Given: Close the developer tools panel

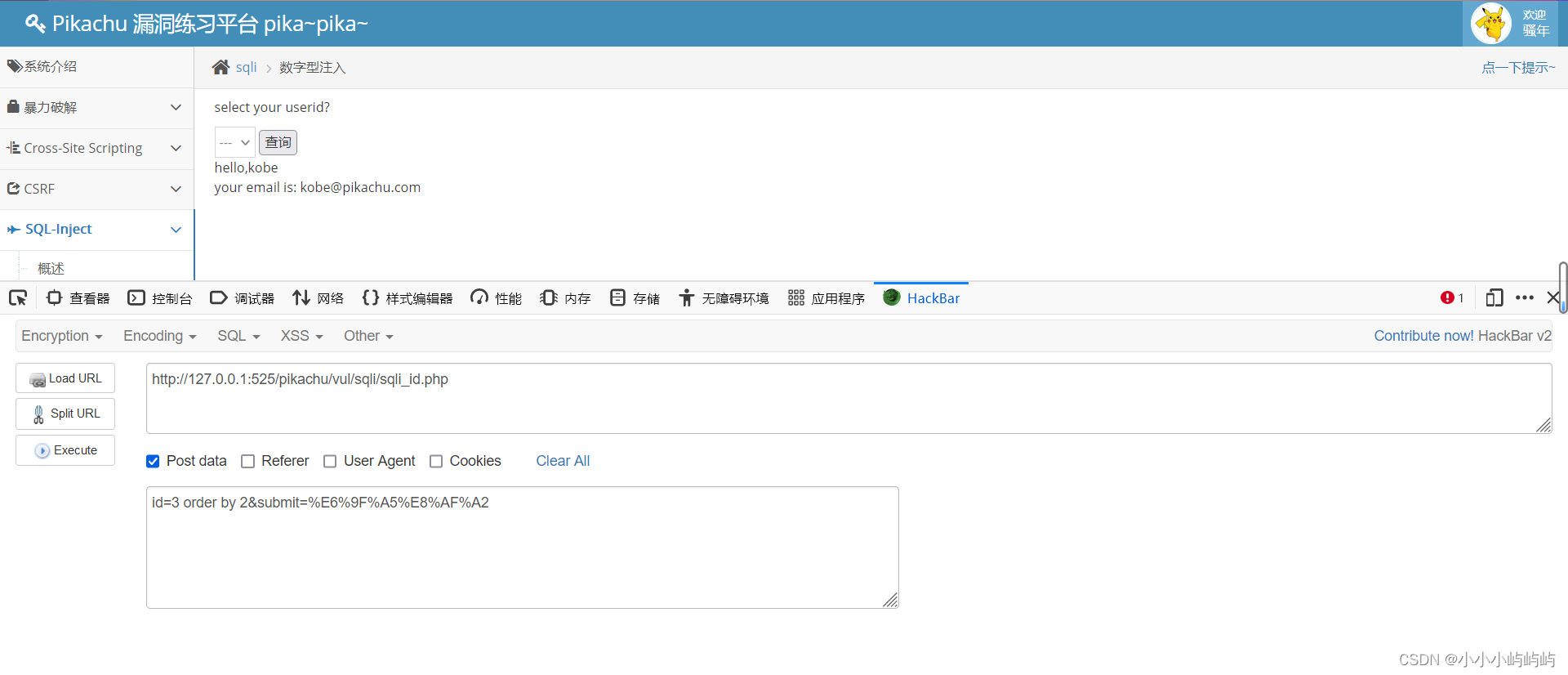Looking at the screenshot, I should click(1553, 298).
